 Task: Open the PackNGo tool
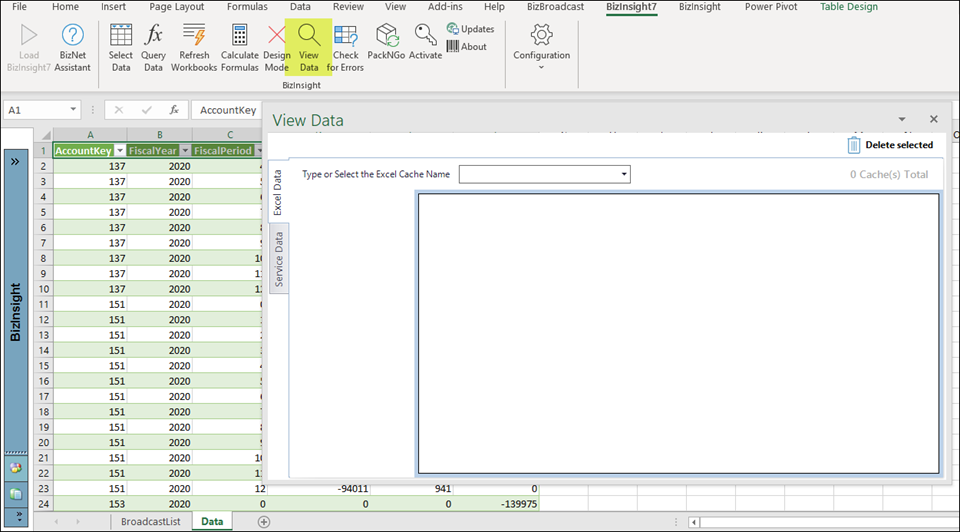pyautogui.click(x=386, y=42)
